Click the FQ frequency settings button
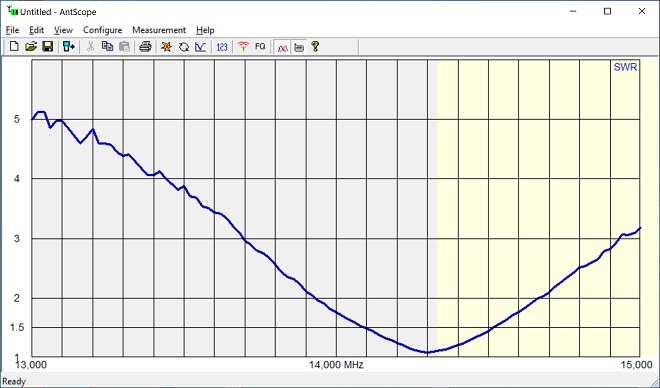660x388 pixels. [260, 47]
